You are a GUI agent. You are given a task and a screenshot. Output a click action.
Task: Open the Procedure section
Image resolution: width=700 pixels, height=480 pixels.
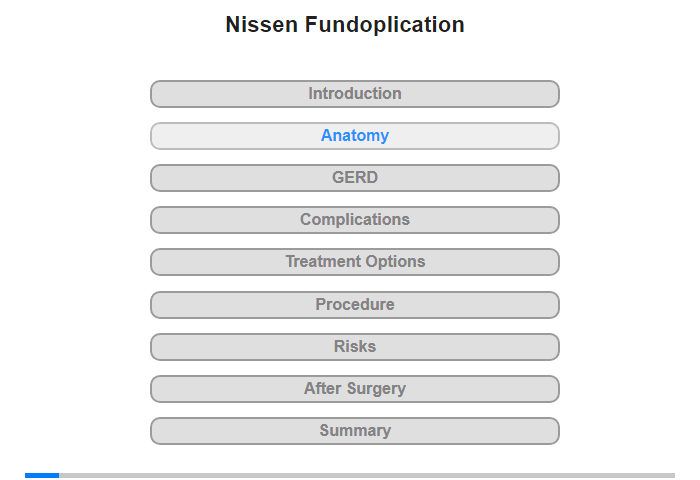coord(355,305)
